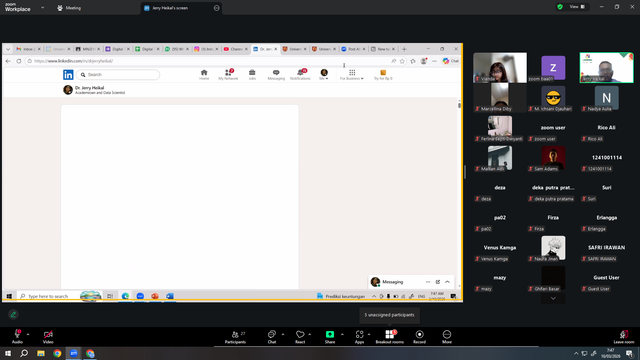Open LinkedIn Jobs
The image size is (640, 360).
point(252,75)
